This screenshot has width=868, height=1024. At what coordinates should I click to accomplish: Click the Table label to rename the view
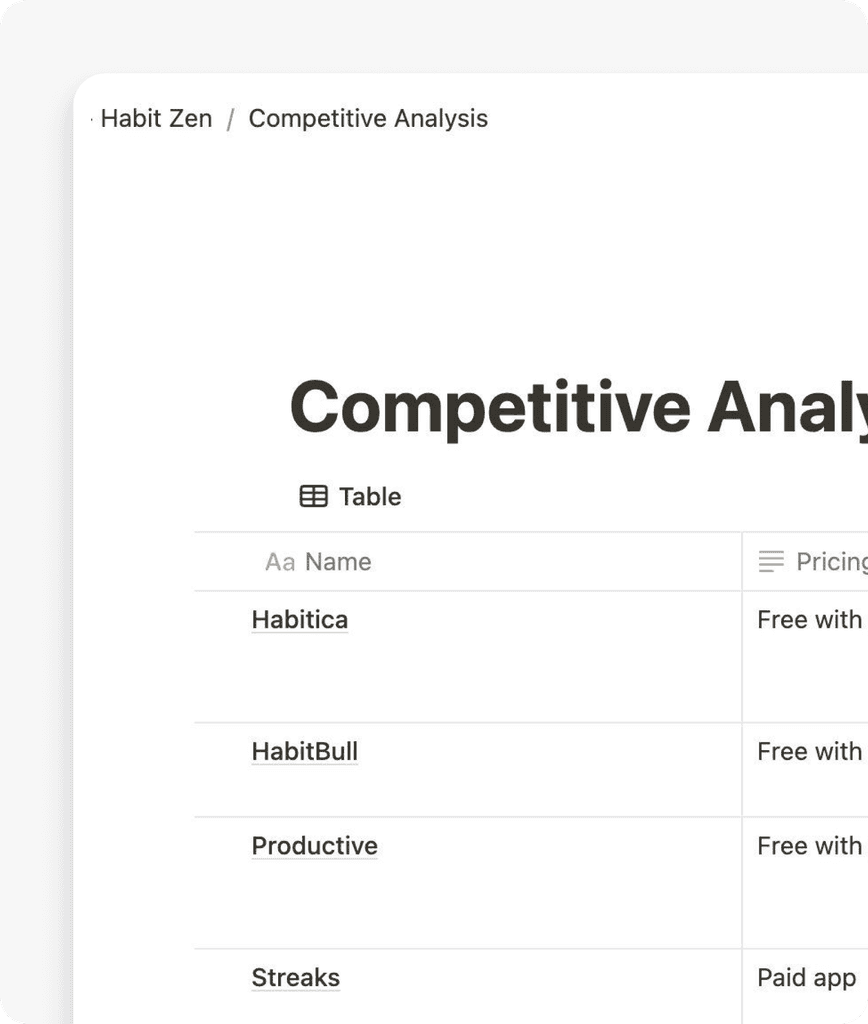[371, 495]
